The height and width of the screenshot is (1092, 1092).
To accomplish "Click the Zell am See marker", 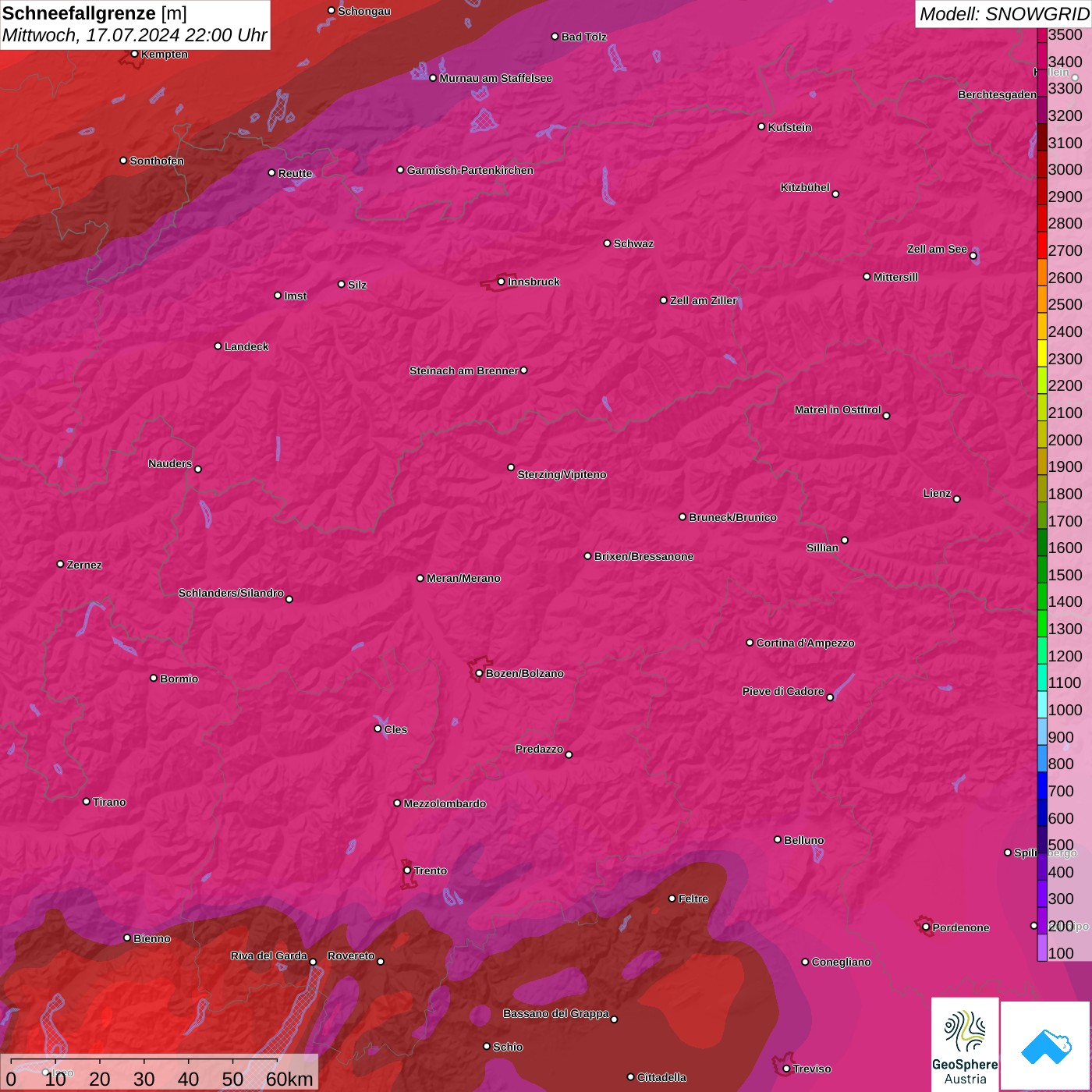I will click(973, 255).
